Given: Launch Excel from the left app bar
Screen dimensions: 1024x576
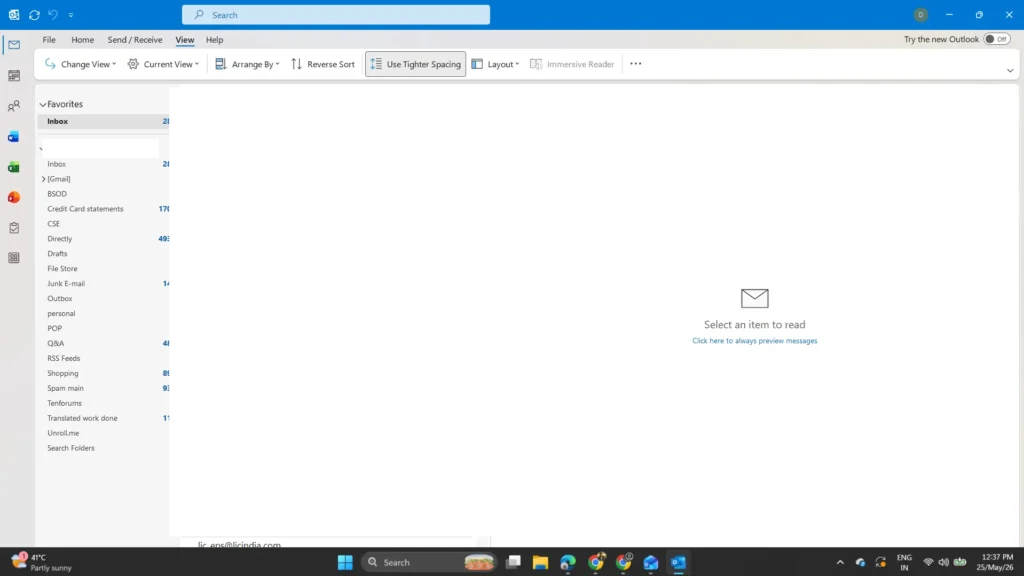Looking at the screenshot, I should point(14,167).
